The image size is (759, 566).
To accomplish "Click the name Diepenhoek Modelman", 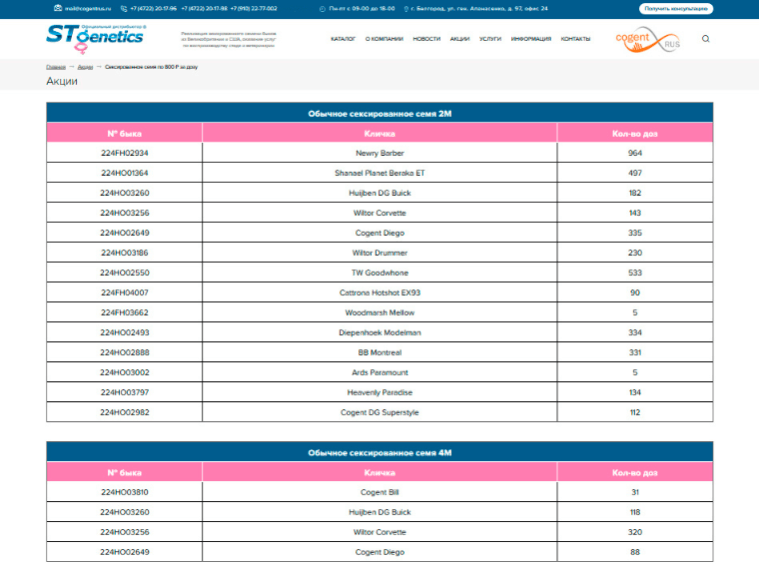I will 380,333.
